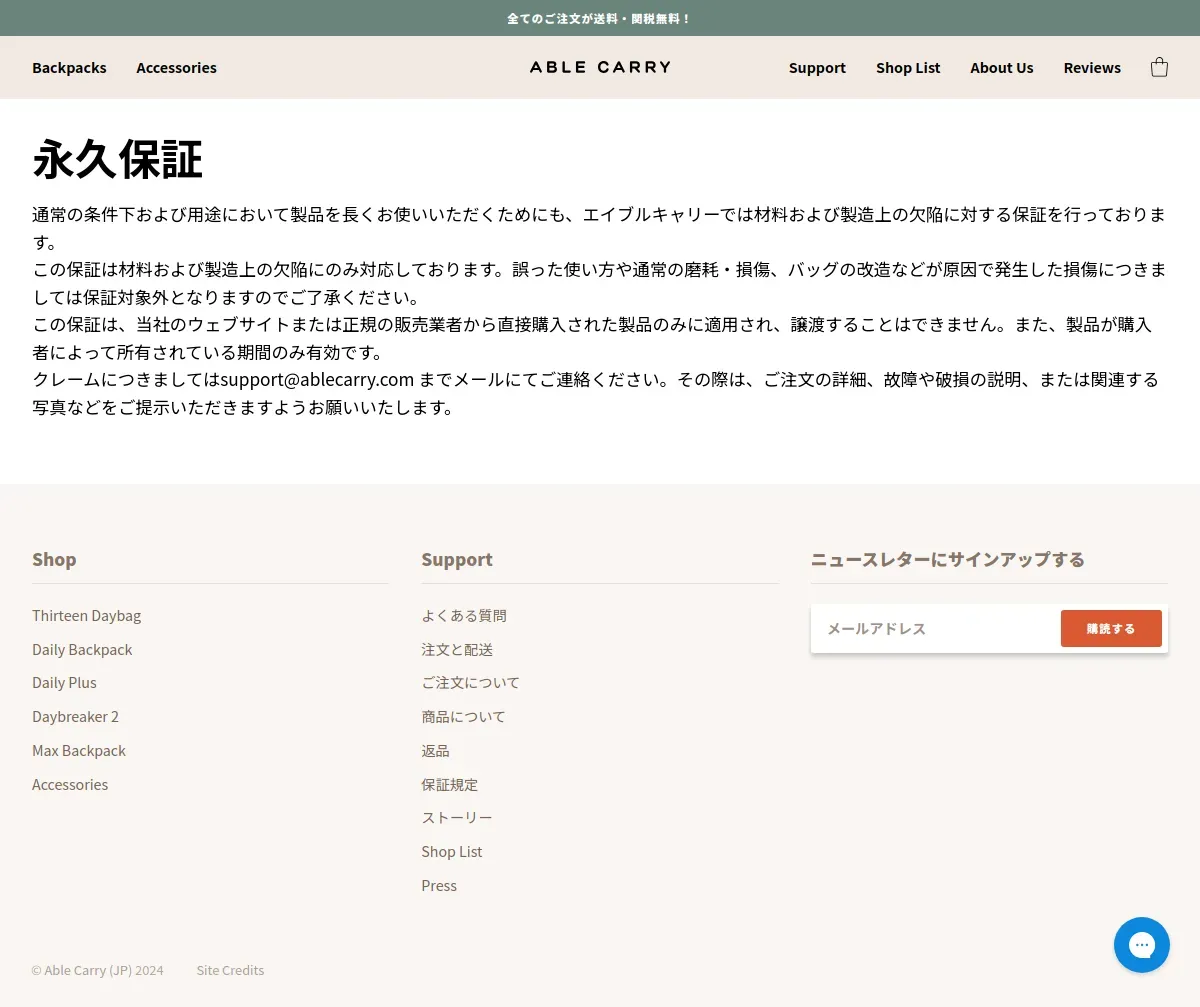This screenshot has height=1007, width=1200.
Task: Open Thirteen Daybag footer link
Action: [86, 616]
